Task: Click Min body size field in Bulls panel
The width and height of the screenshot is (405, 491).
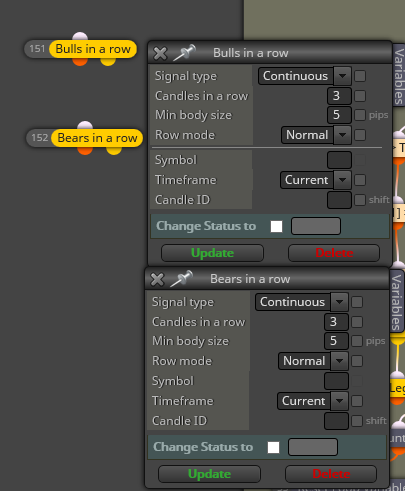Action: click(339, 115)
